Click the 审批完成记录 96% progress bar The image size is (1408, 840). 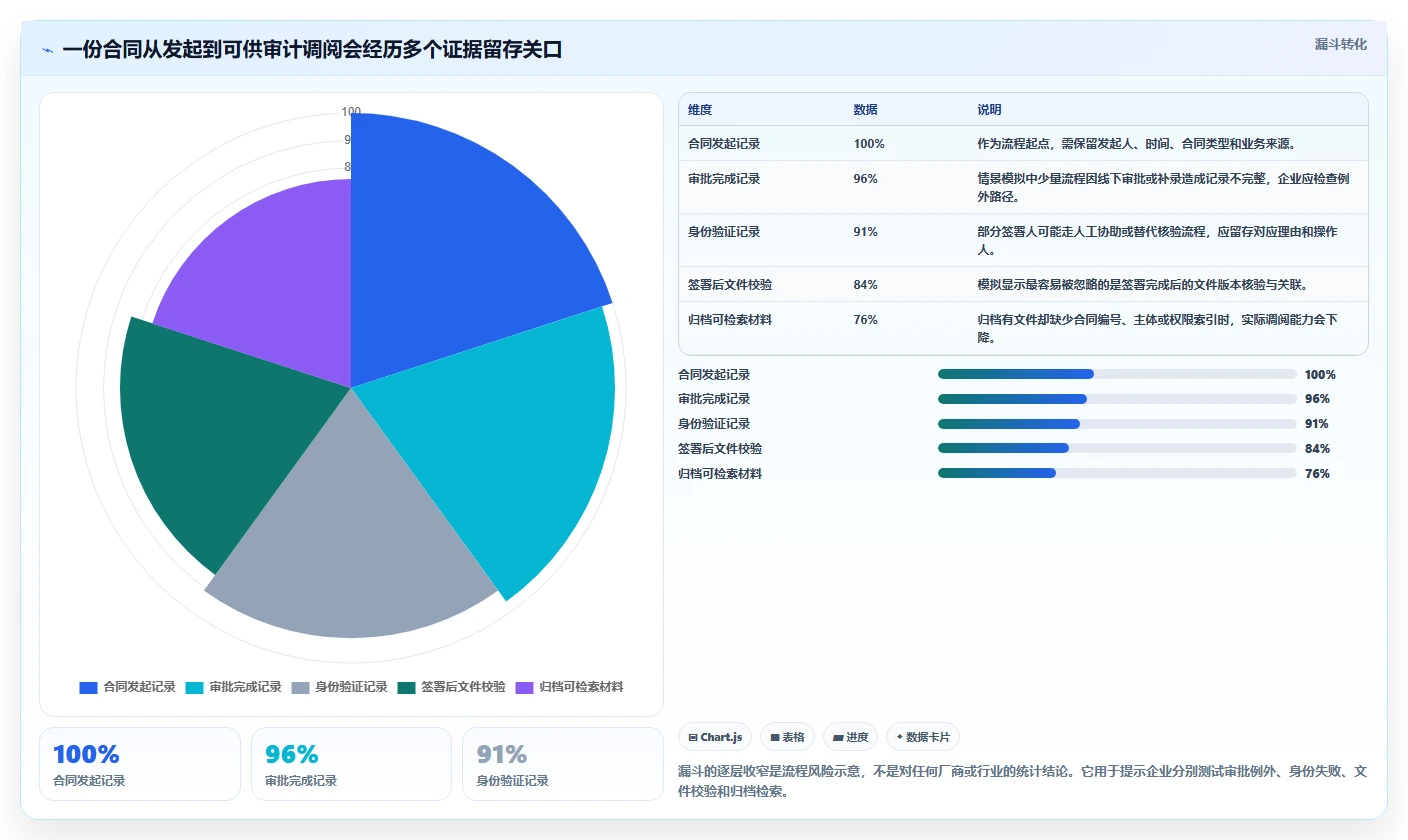pyautogui.click(x=1117, y=399)
